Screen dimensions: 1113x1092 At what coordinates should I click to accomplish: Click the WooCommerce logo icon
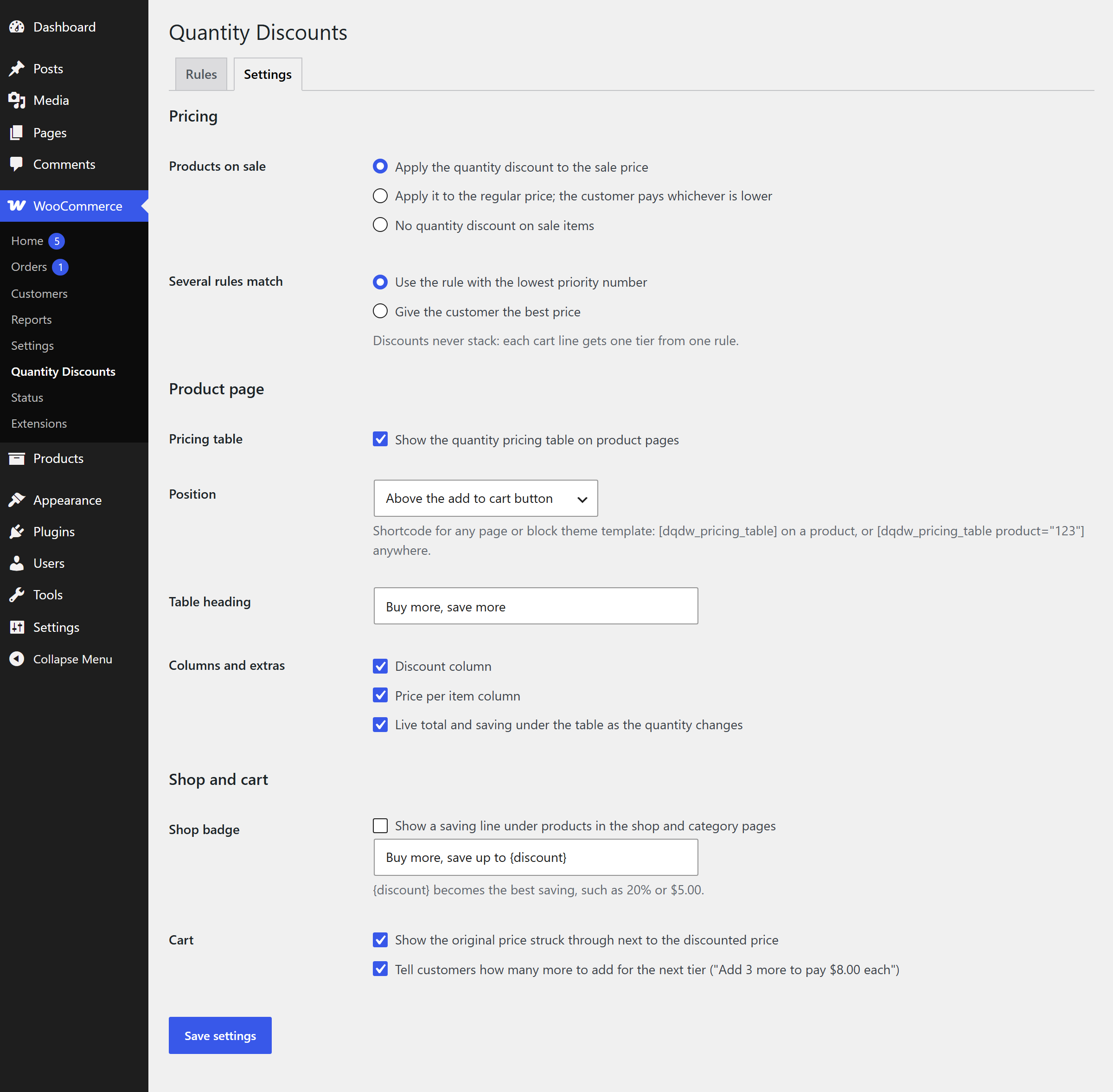[x=17, y=206]
